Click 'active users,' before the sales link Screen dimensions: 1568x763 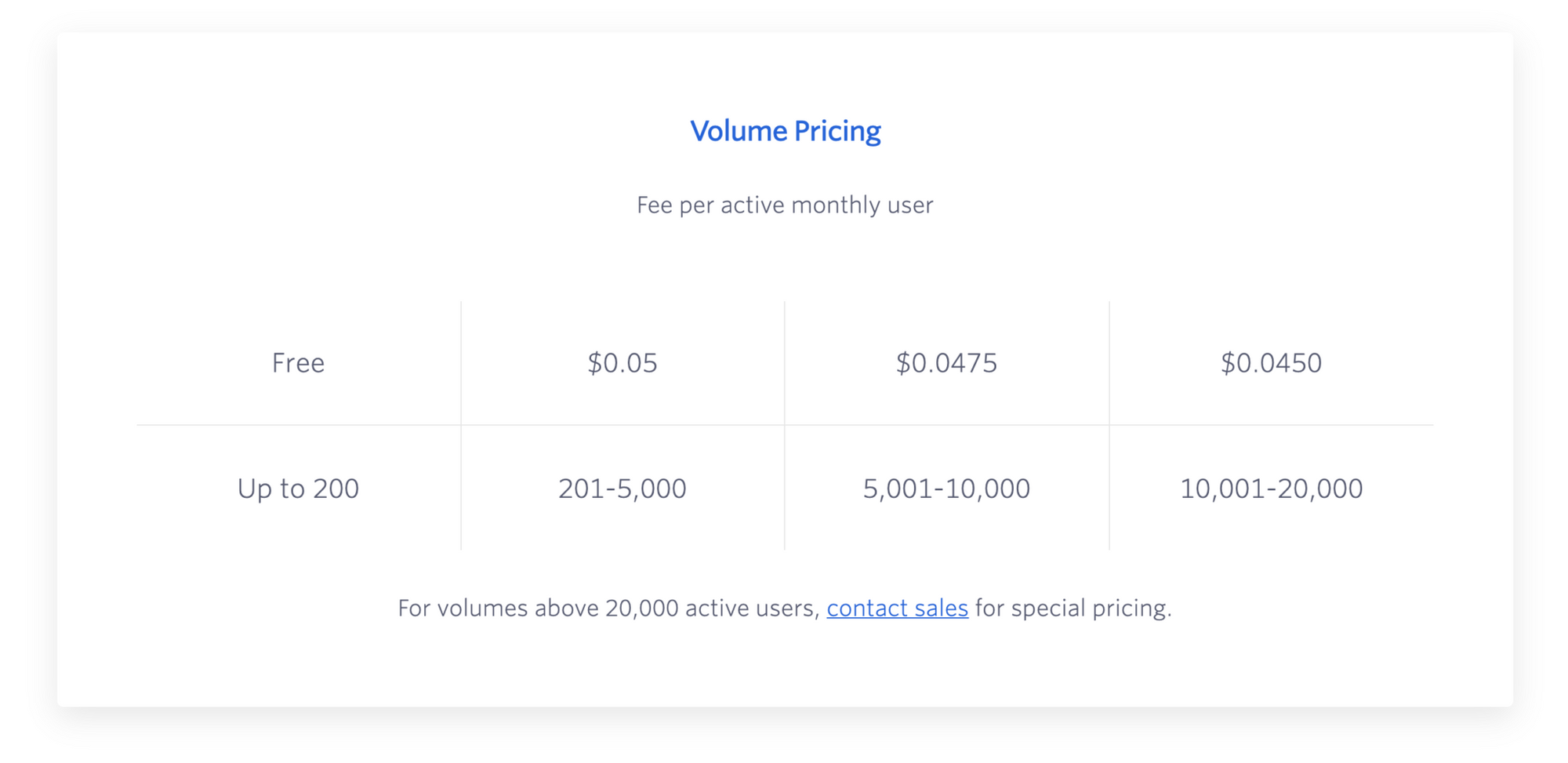[x=753, y=608]
